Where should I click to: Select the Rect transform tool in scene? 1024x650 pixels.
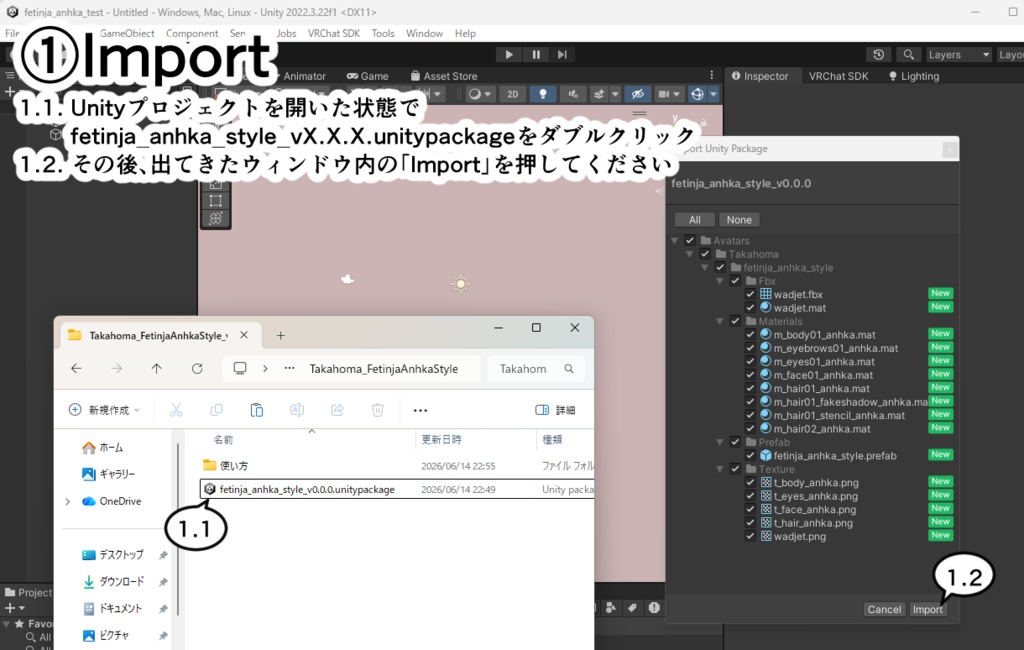216,201
